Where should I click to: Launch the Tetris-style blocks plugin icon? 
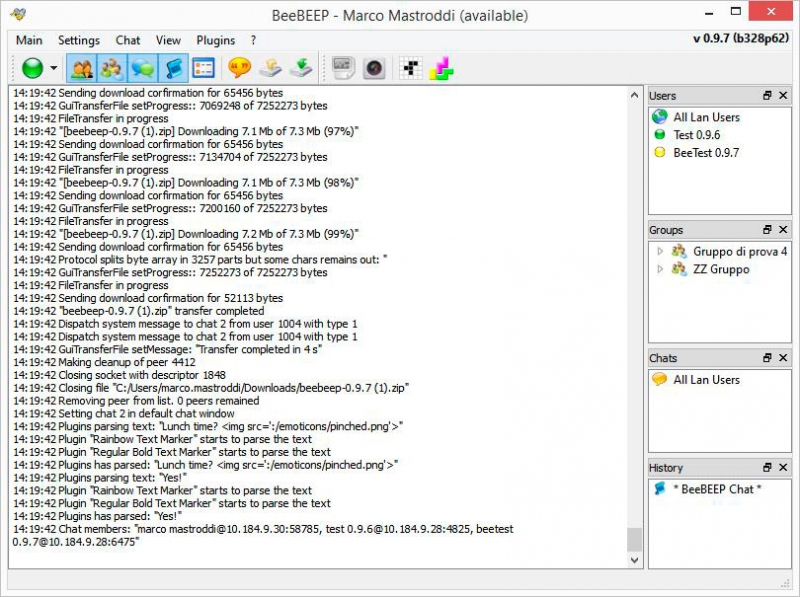coord(441,68)
